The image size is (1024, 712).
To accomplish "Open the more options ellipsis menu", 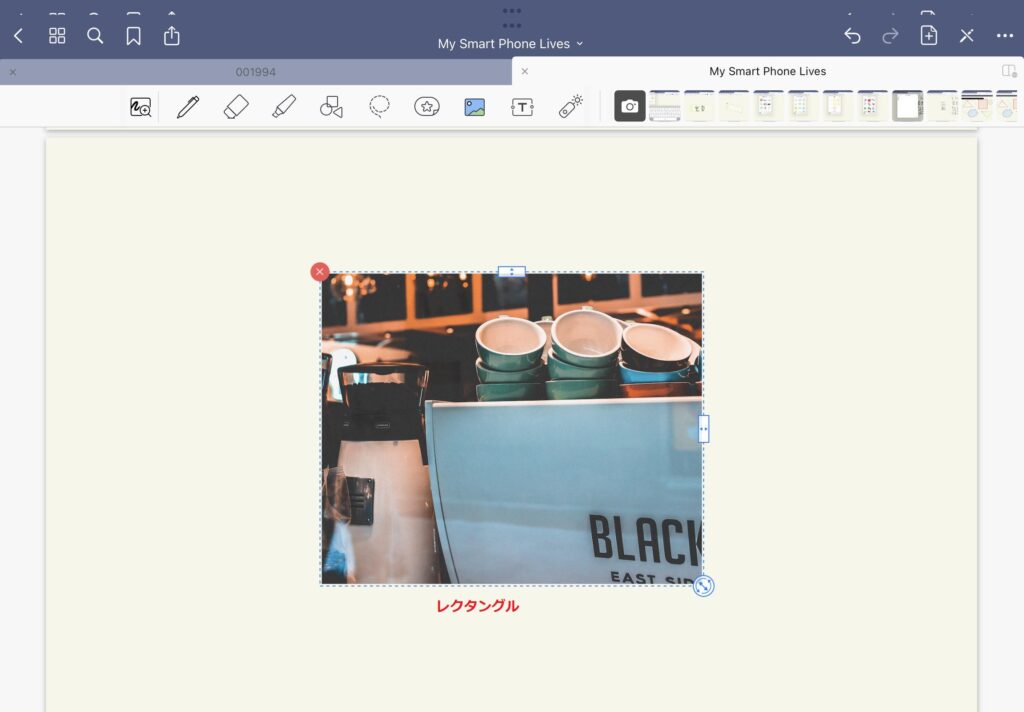I will [1005, 36].
